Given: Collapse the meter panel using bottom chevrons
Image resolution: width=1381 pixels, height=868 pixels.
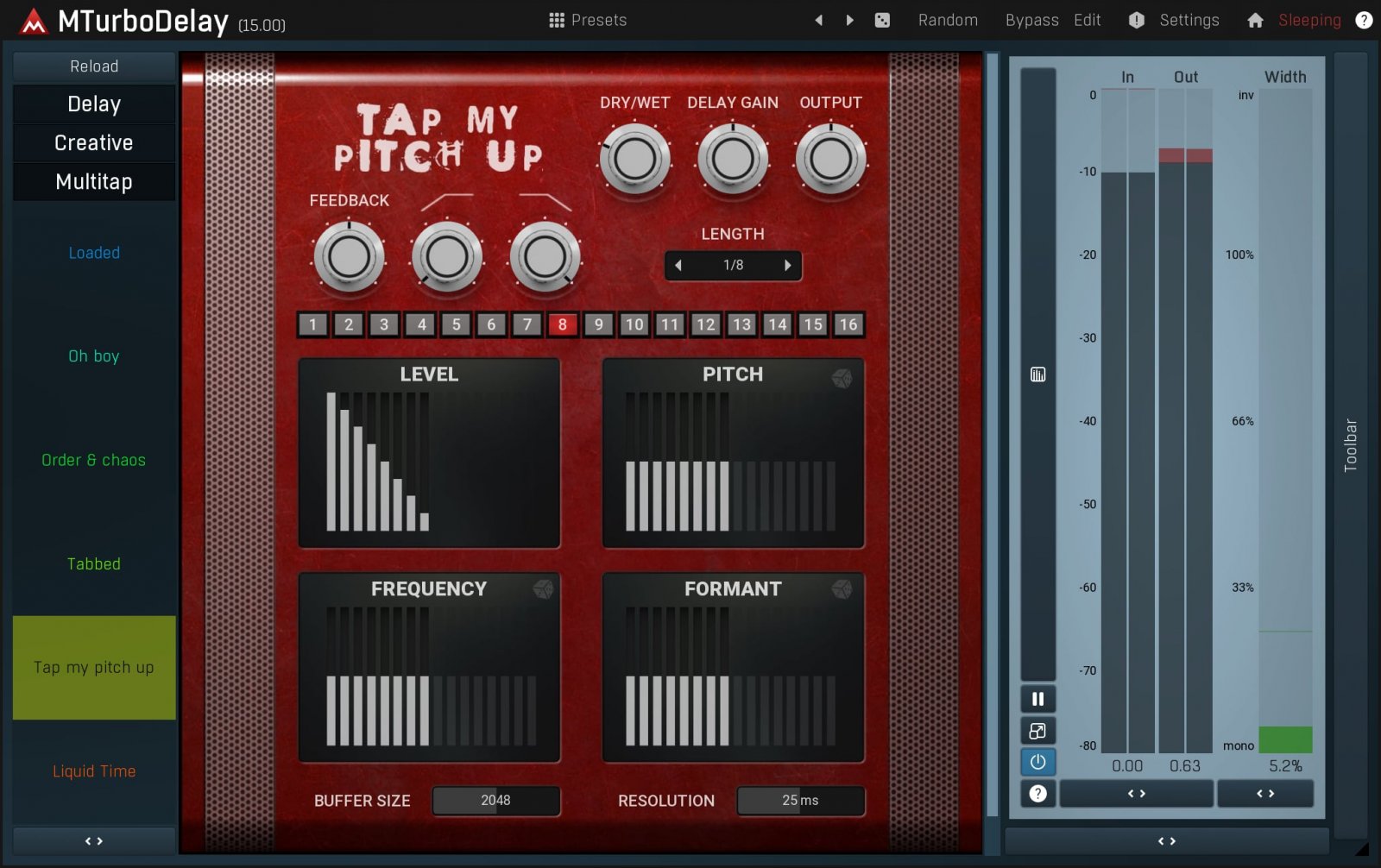Looking at the screenshot, I should point(1166,840).
